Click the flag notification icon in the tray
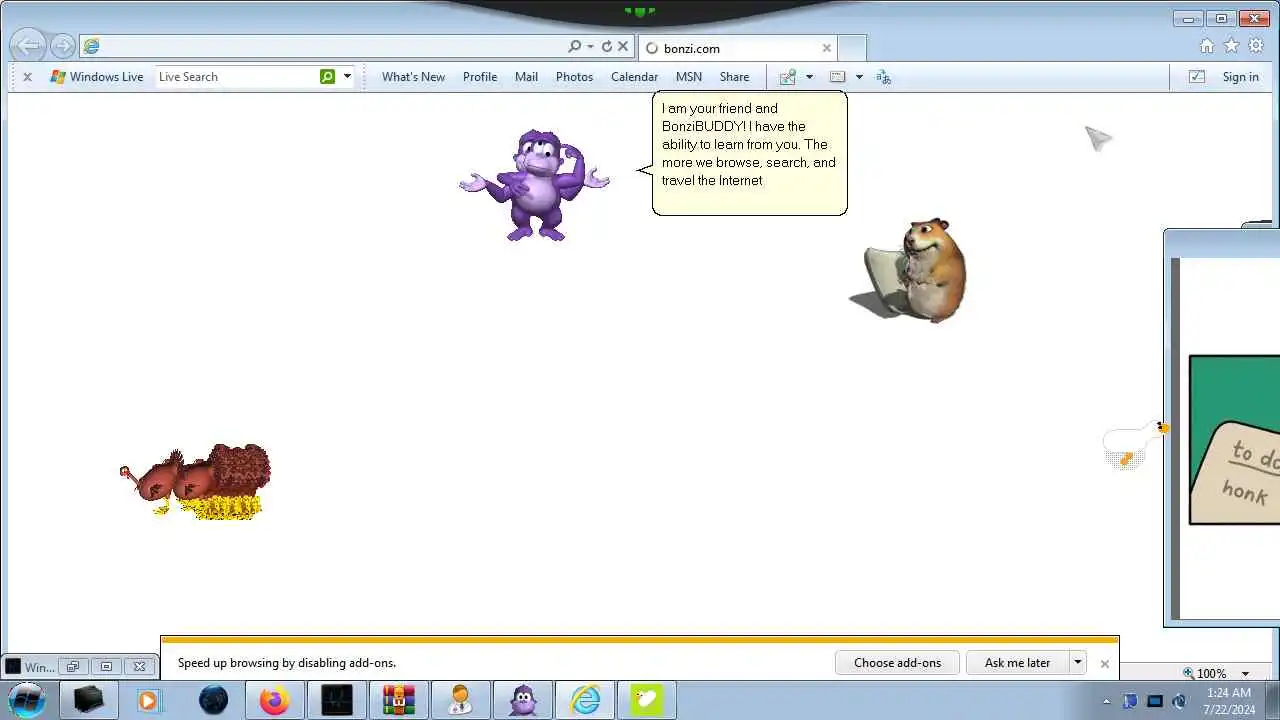 1130,701
